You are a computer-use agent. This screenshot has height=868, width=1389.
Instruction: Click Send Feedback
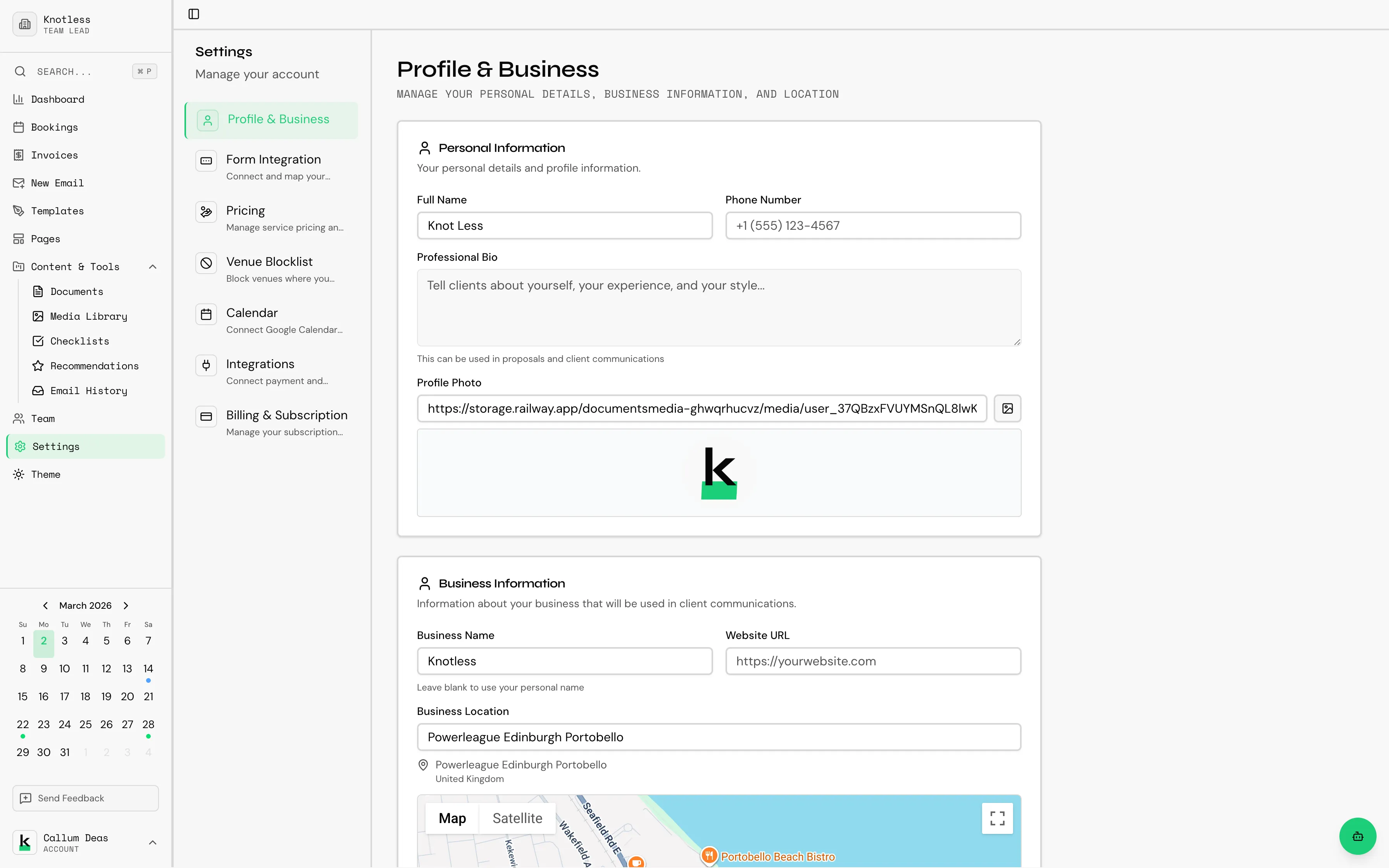tap(84, 798)
